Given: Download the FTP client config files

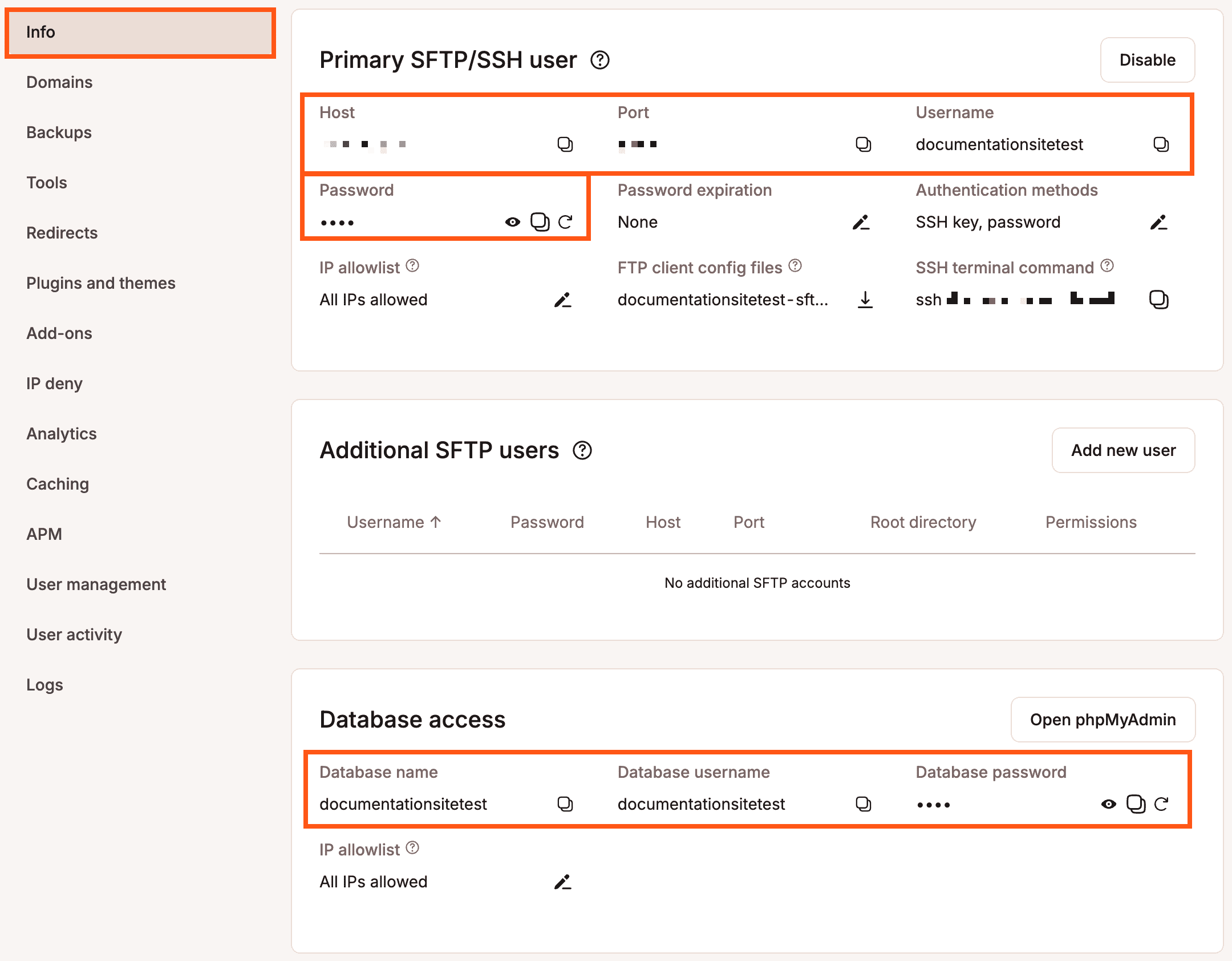Looking at the screenshot, I should tap(865, 300).
